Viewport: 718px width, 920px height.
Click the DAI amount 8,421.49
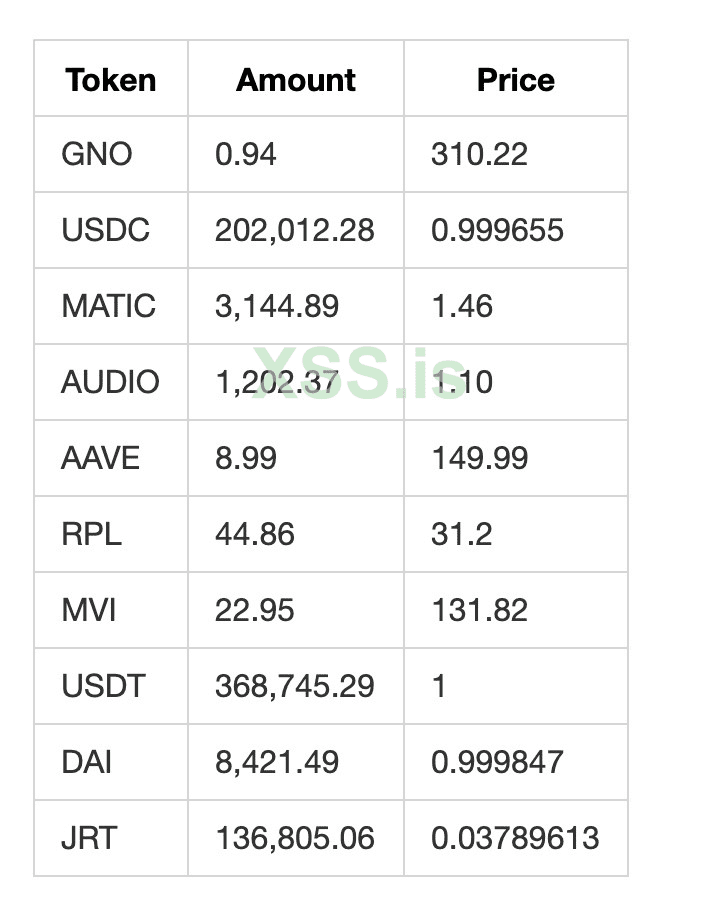click(277, 762)
